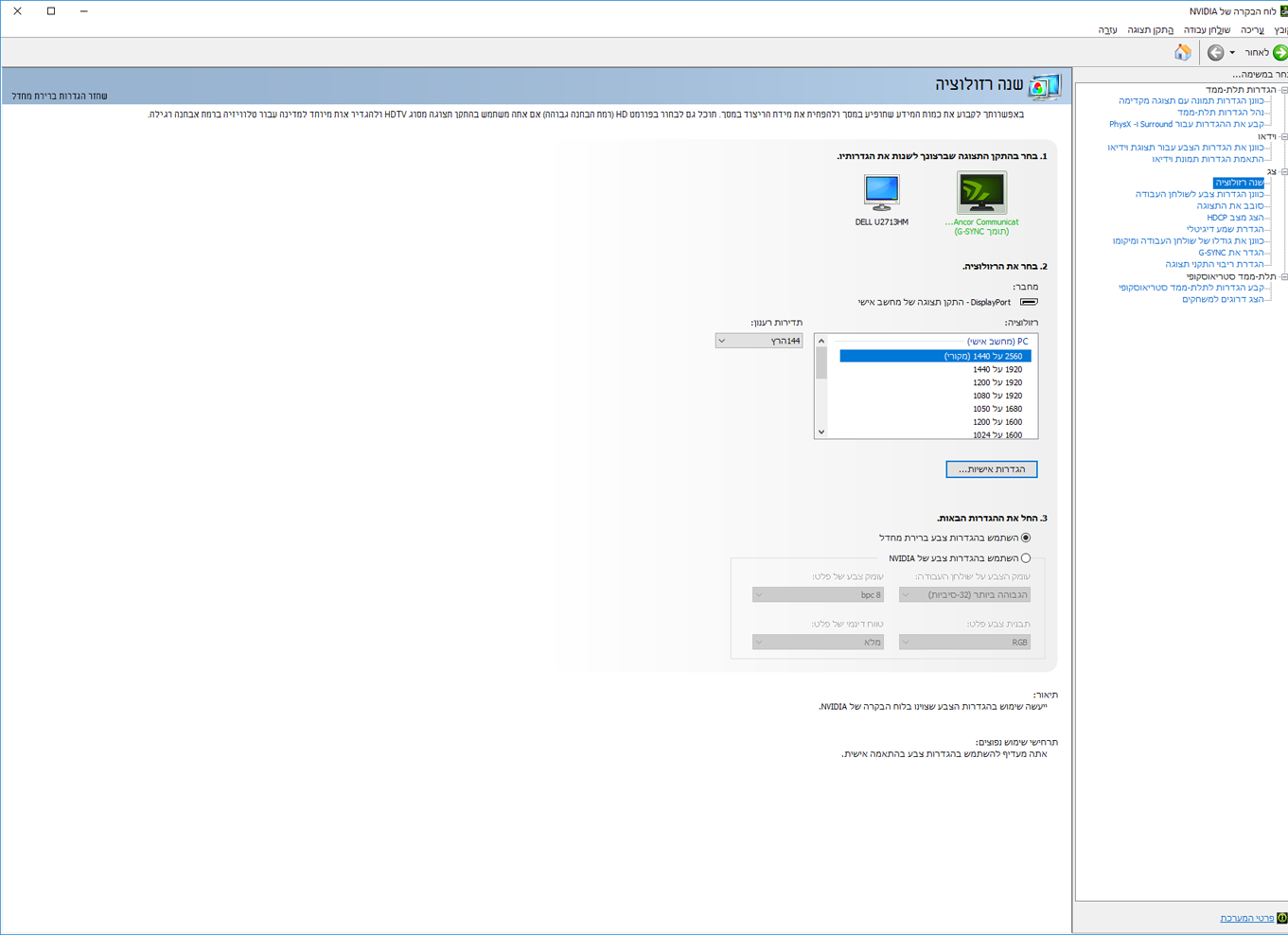Open the עזרה (Help) menu
The width and height of the screenshot is (1288, 935).
[1108, 30]
